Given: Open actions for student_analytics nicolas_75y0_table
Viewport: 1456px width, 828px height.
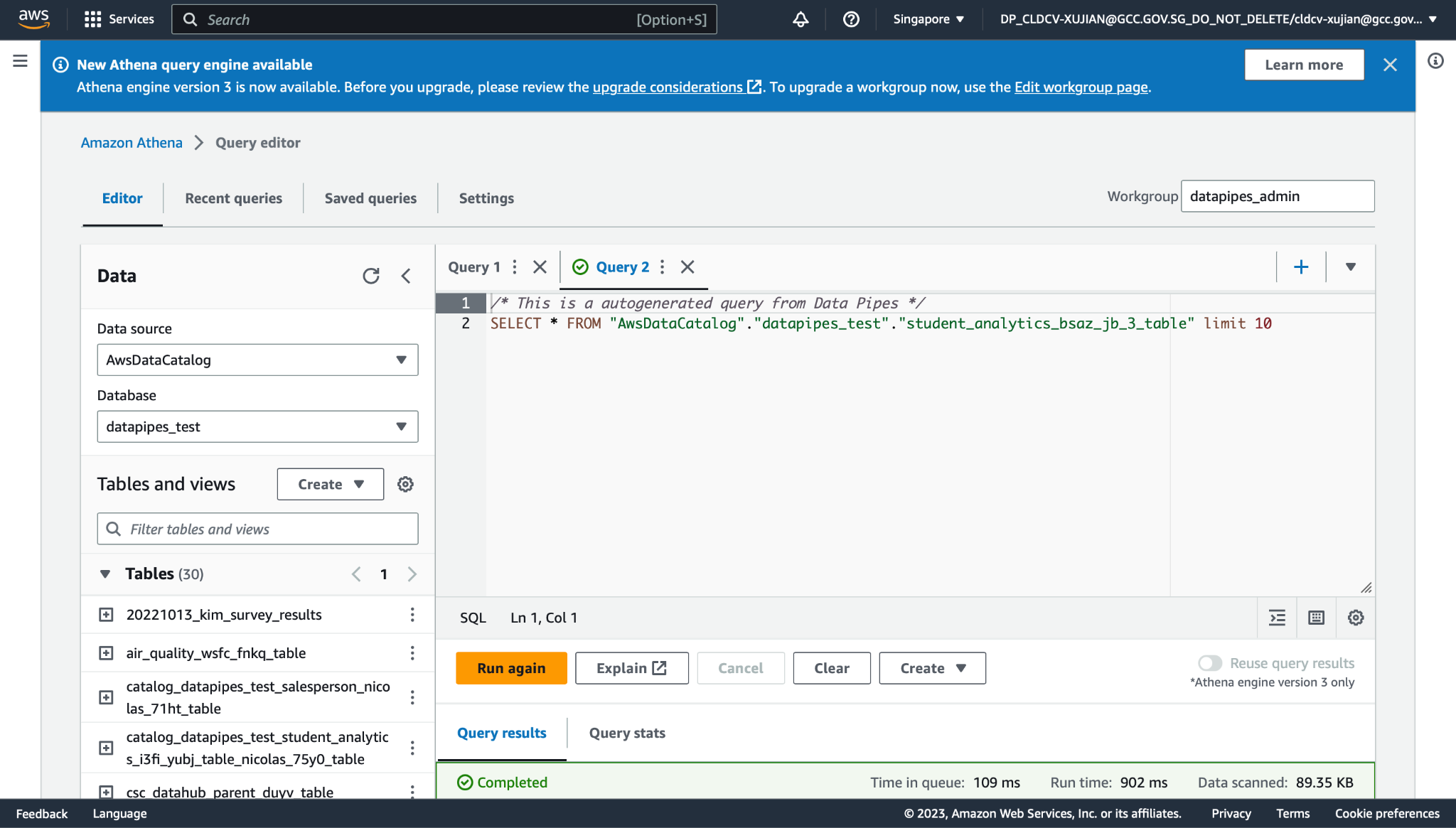Looking at the screenshot, I should [x=412, y=748].
